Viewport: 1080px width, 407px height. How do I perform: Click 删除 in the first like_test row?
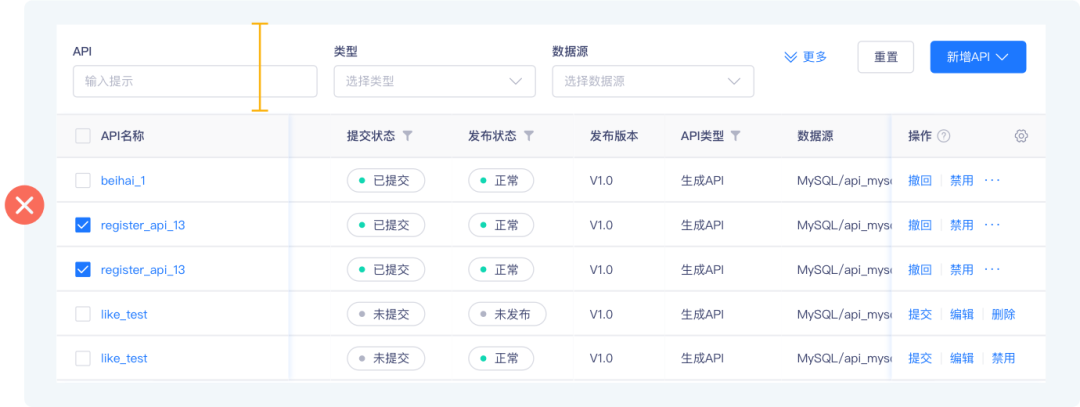[1003, 314]
